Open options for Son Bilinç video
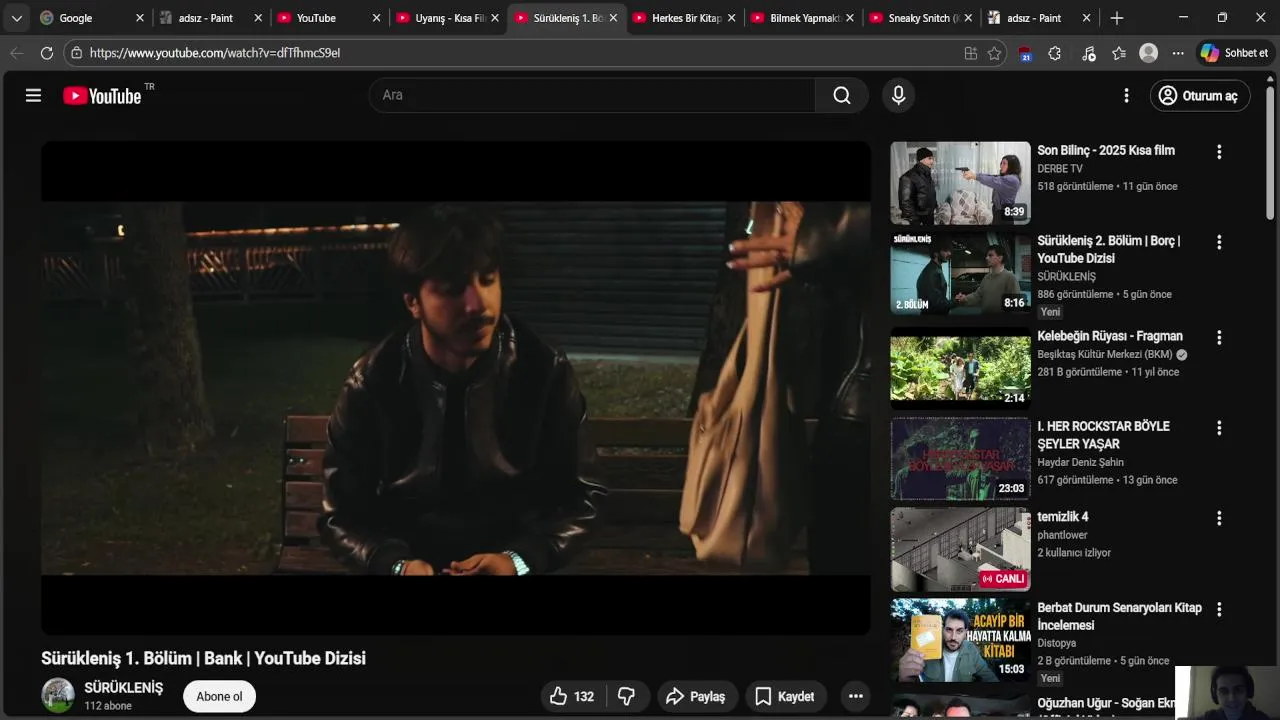The width and height of the screenshot is (1280, 720). [x=1218, y=152]
